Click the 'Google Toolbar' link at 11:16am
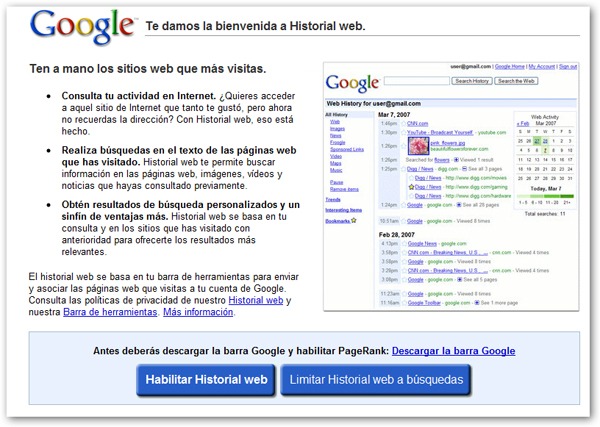Image resolution: width=600 pixels, height=427 pixels. coord(424,303)
